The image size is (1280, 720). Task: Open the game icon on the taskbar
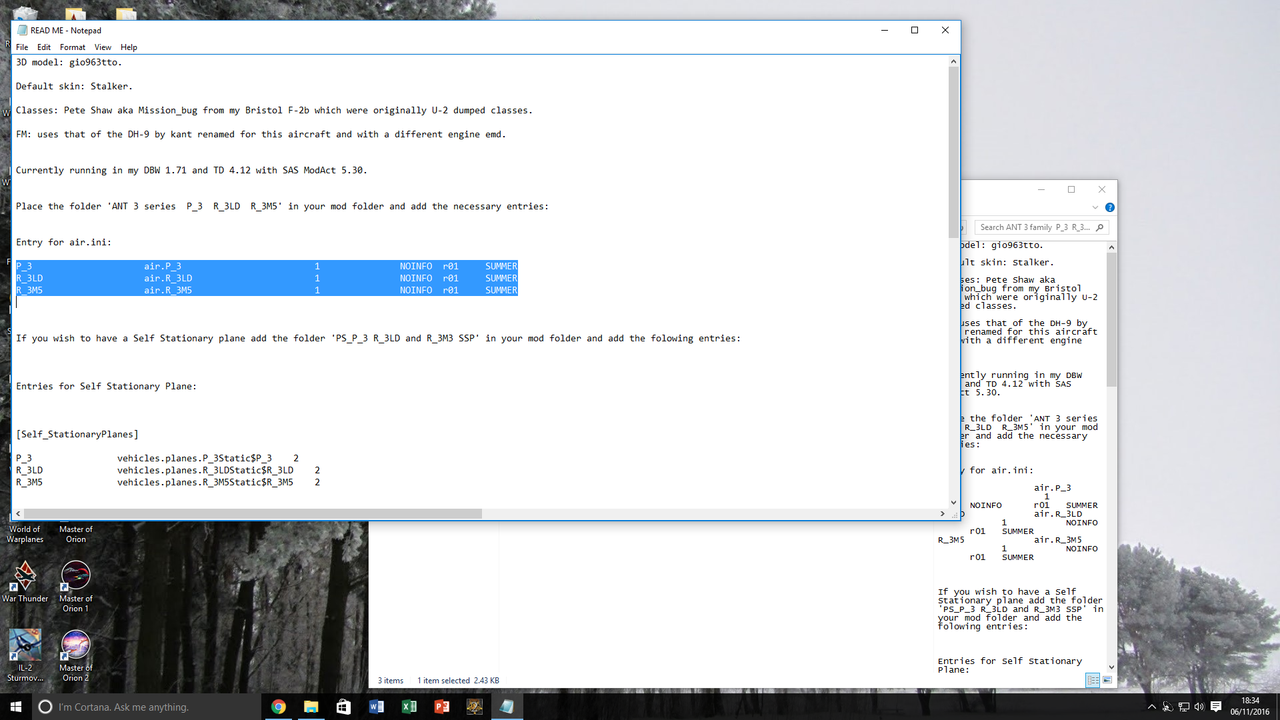click(475, 706)
